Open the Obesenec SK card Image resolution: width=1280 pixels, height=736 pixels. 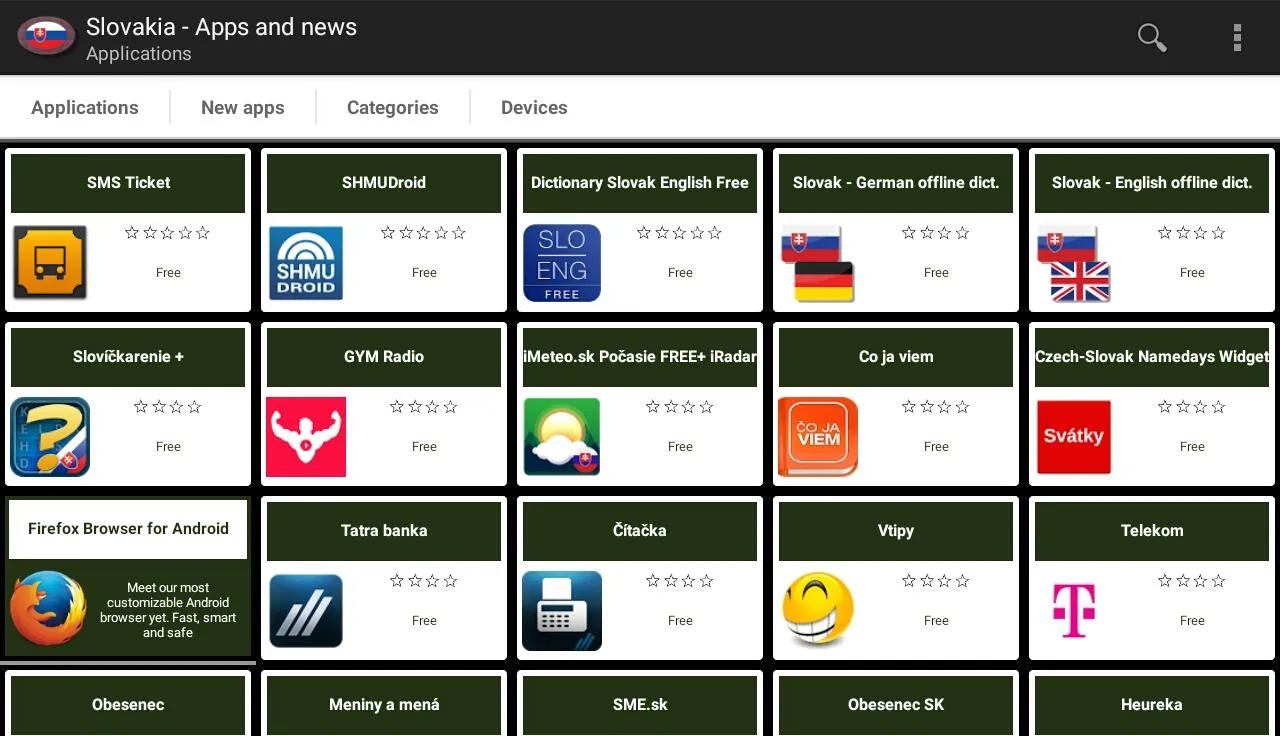click(896, 704)
